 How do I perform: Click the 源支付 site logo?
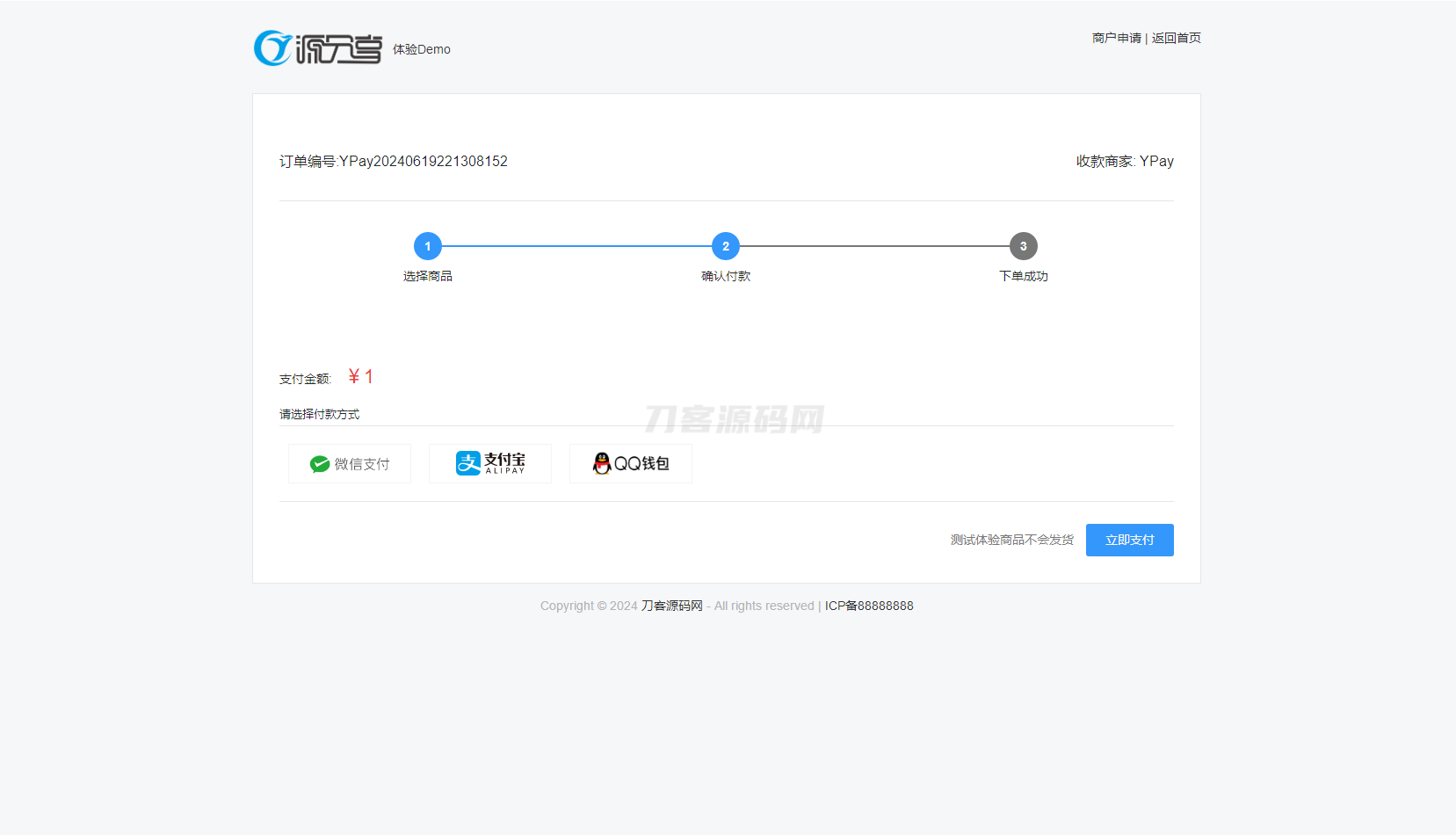tap(317, 48)
